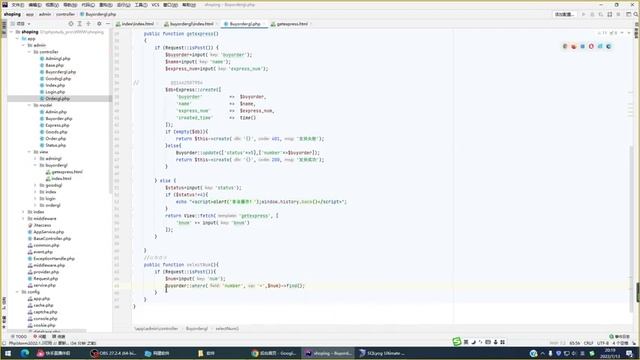Click the expand all icon in Project toolbar
This screenshot has height=360, width=640.
[80, 24]
